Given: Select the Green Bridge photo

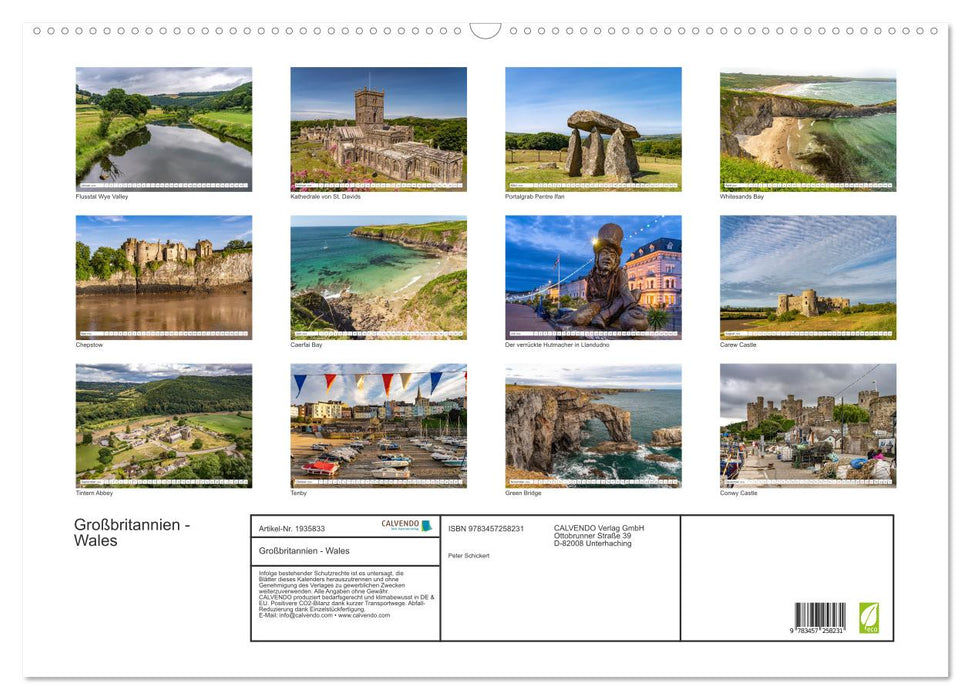Looking at the screenshot, I should click(592, 426).
